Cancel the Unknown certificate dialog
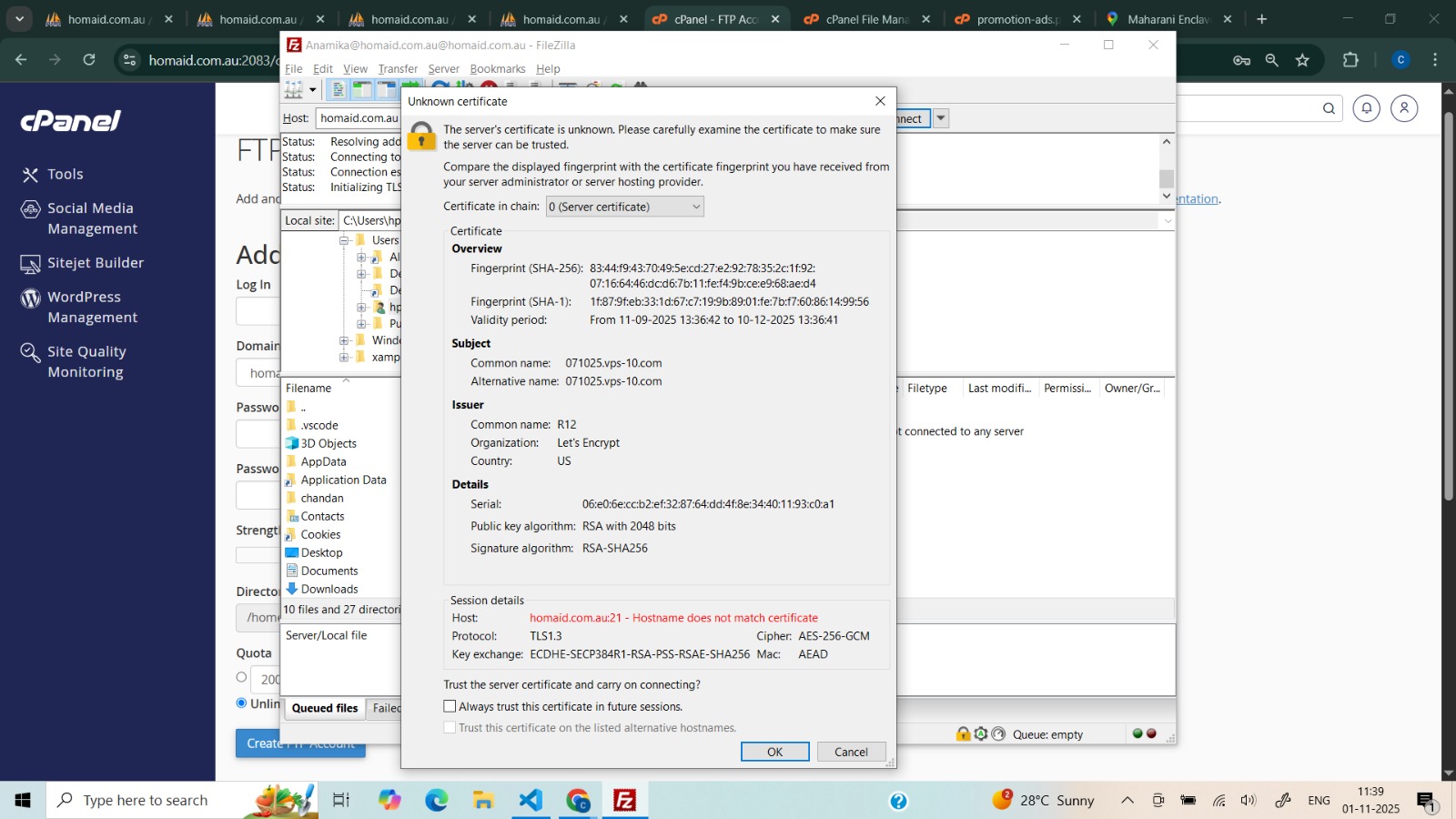The width and height of the screenshot is (1456, 819). point(851,752)
